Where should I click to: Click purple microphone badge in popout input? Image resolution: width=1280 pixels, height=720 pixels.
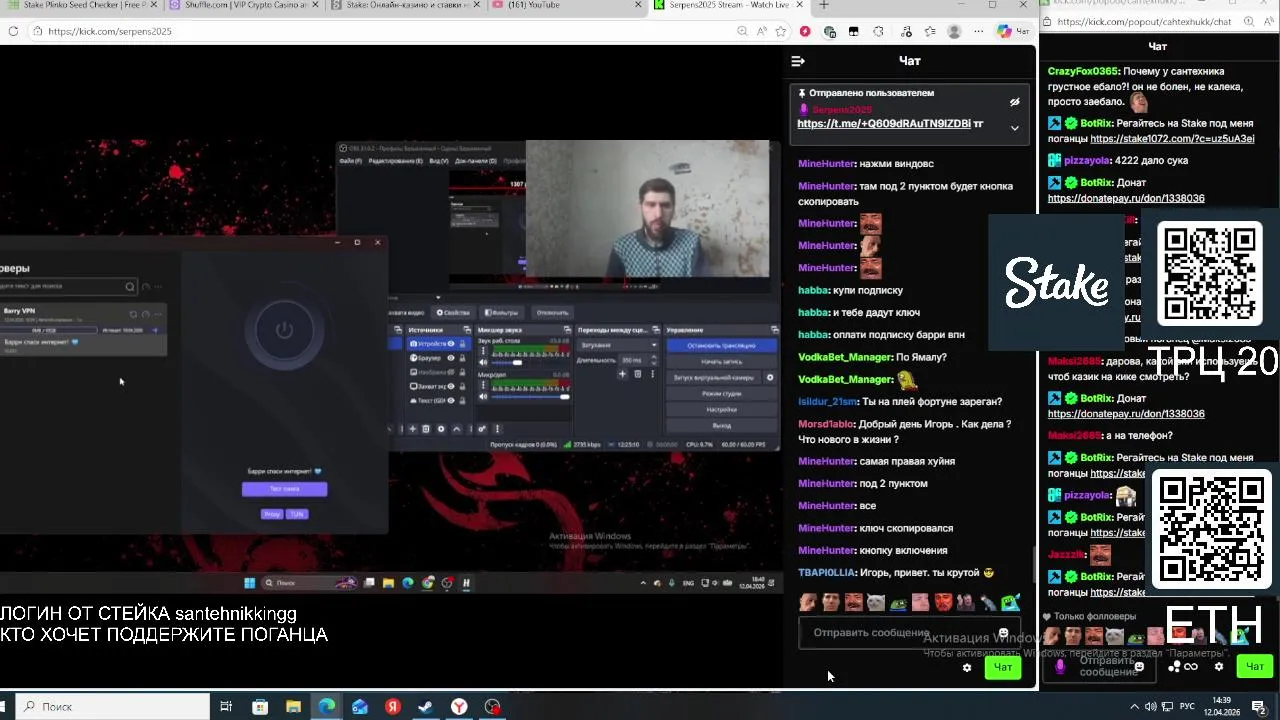pyautogui.click(x=1061, y=666)
